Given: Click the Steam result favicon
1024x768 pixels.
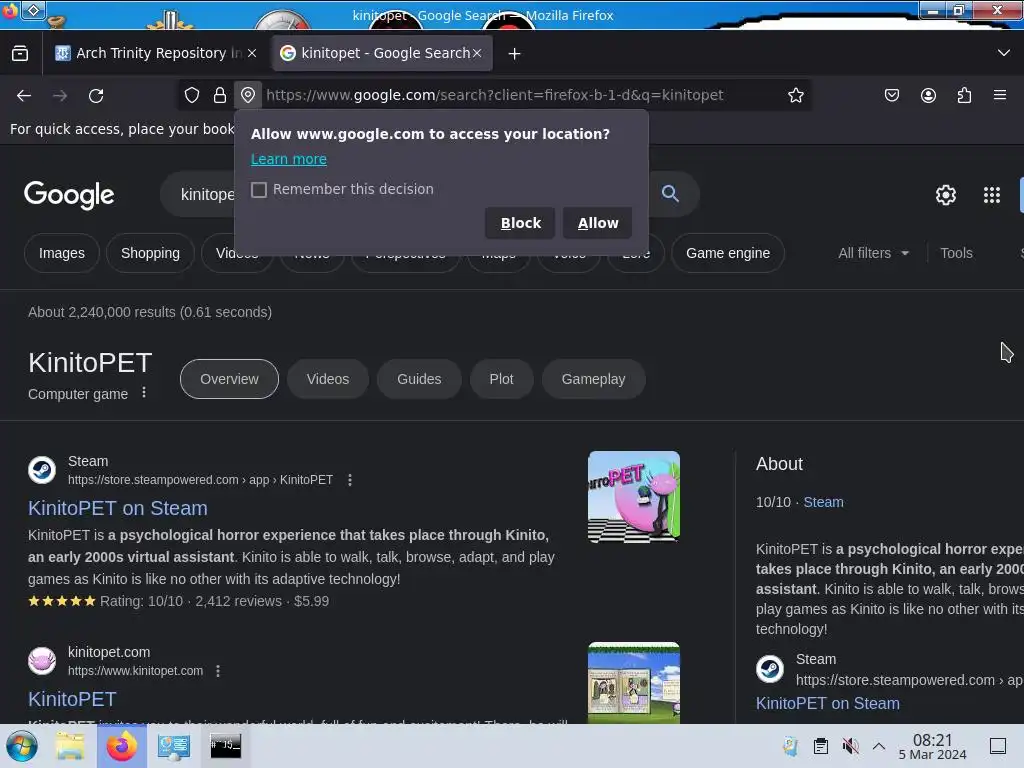Looking at the screenshot, I should point(42,470).
